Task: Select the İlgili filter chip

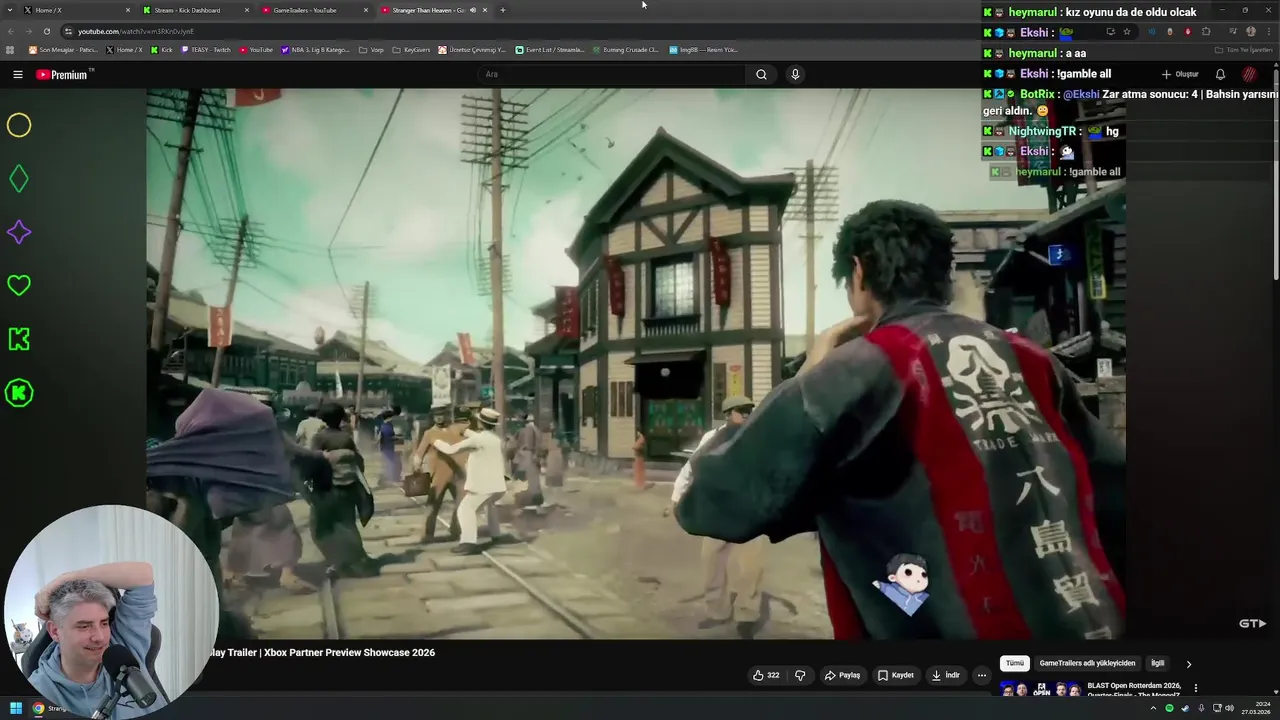Action: [x=1157, y=663]
